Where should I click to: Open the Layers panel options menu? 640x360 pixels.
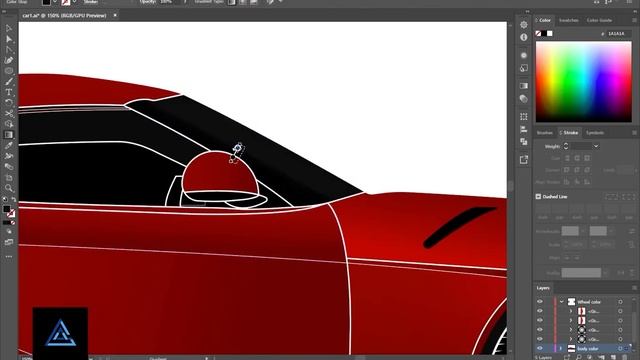pyautogui.click(x=634, y=288)
